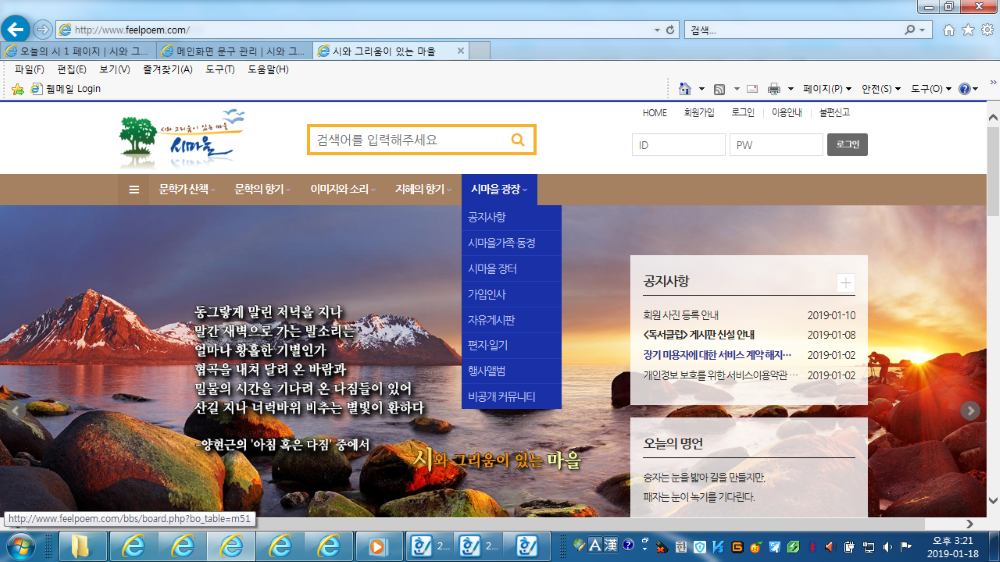The height and width of the screenshot is (562, 1000).
Task: Close the 시와 그리움이 있는 마을 tab
Action: tap(460, 51)
